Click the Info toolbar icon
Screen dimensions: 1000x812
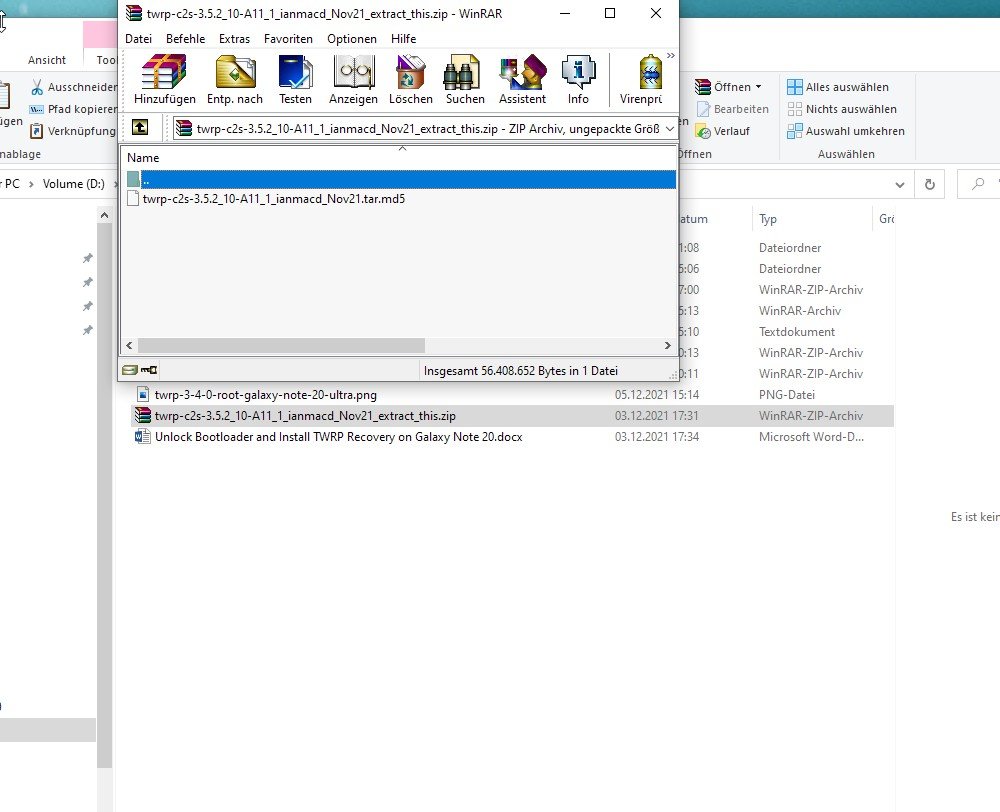[x=578, y=80]
